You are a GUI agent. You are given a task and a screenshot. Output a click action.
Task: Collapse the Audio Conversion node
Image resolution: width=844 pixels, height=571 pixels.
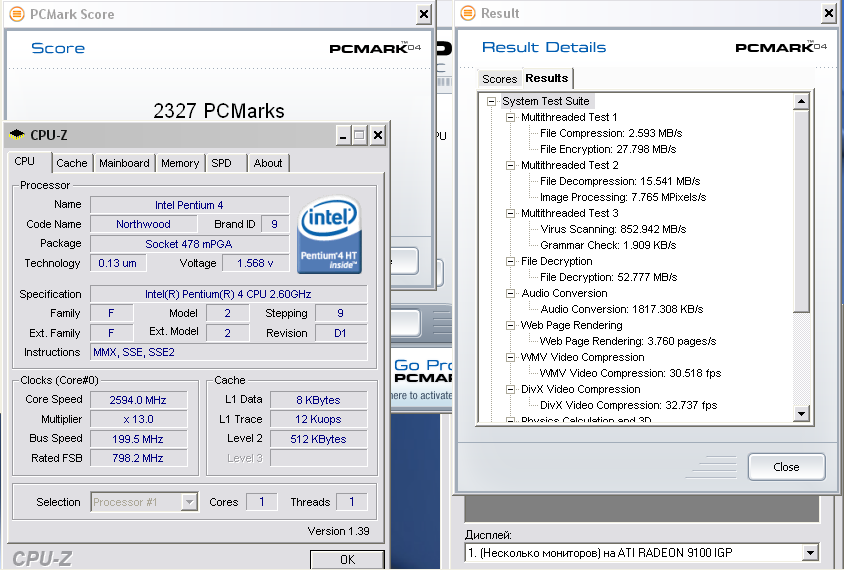(x=510, y=293)
